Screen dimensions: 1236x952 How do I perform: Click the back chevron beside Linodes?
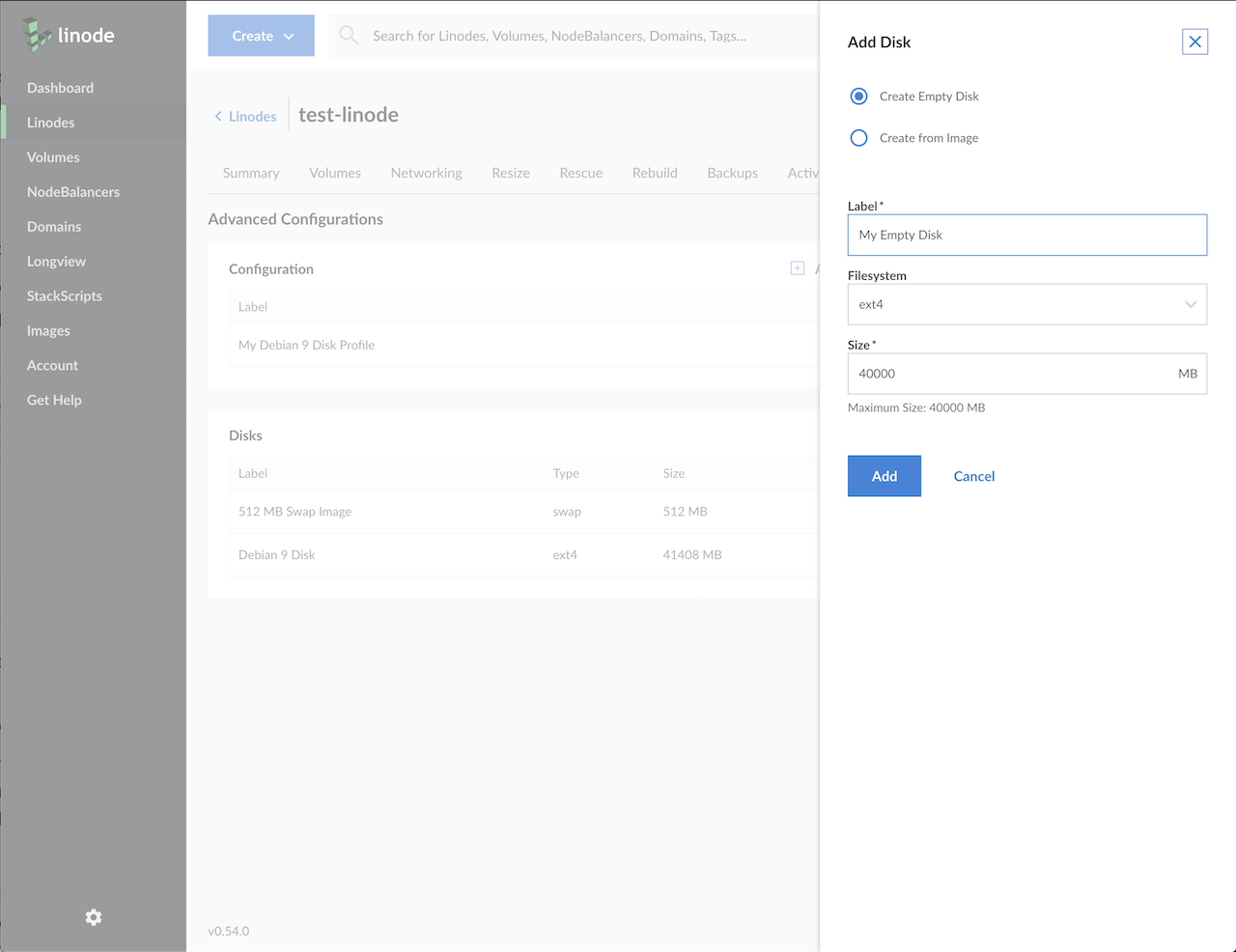(x=218, y=117)
